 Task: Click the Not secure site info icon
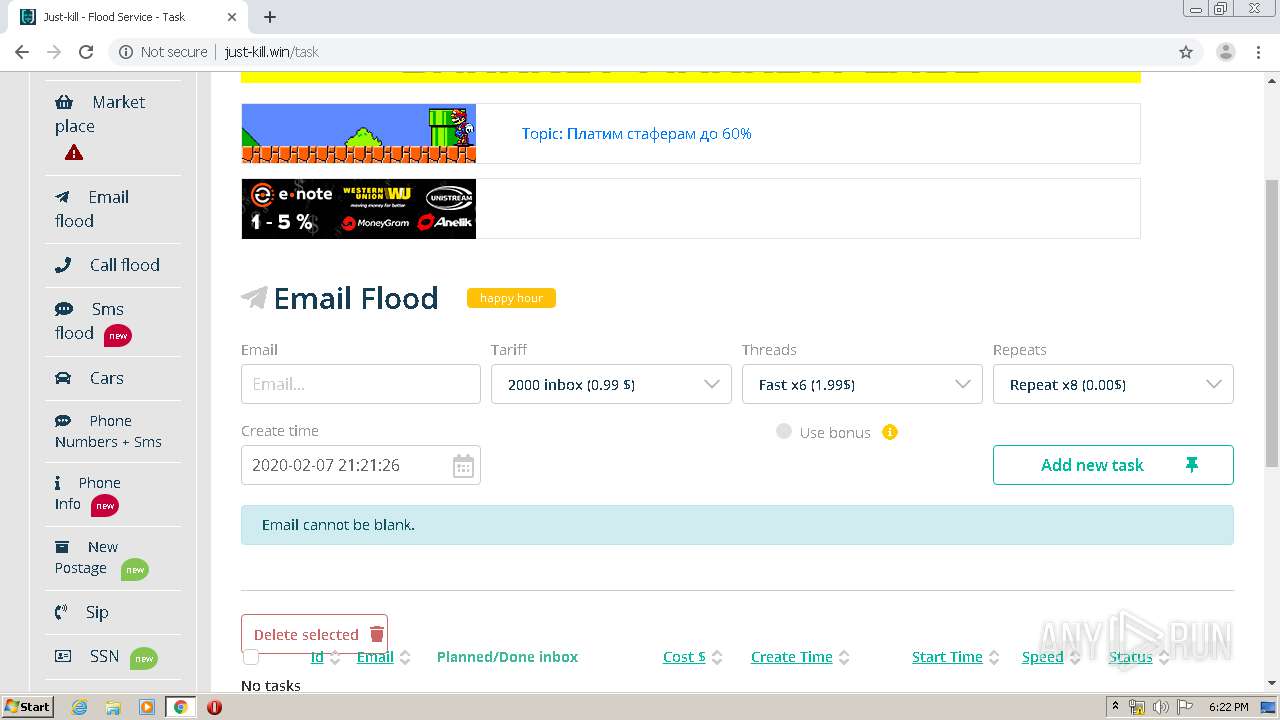pos(126,52)
